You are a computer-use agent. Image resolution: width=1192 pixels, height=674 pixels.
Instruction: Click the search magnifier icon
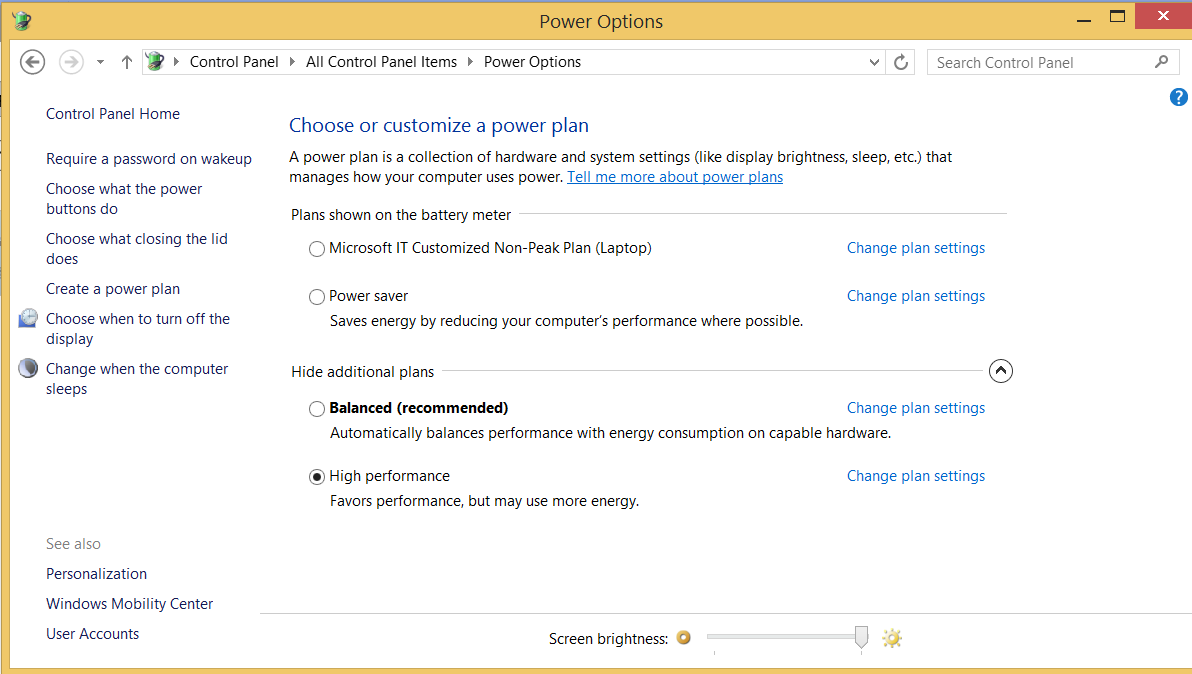click(1161, 62)
